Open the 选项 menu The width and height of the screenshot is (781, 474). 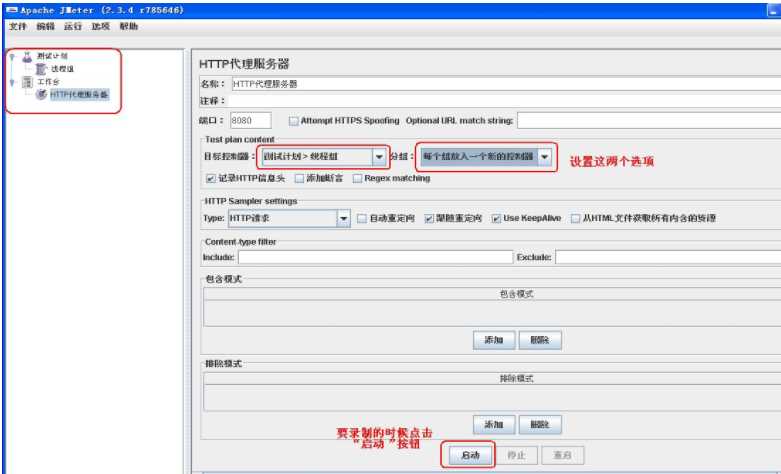pyautogui.click(x=100, y=26)
